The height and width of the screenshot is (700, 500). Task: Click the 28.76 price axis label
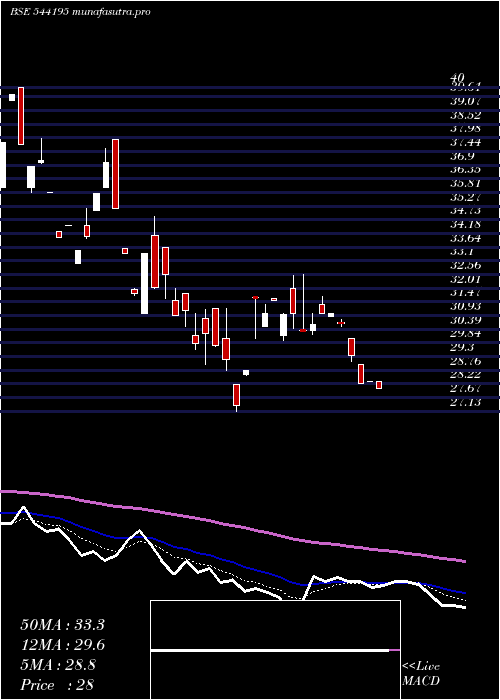click(465, 362)
